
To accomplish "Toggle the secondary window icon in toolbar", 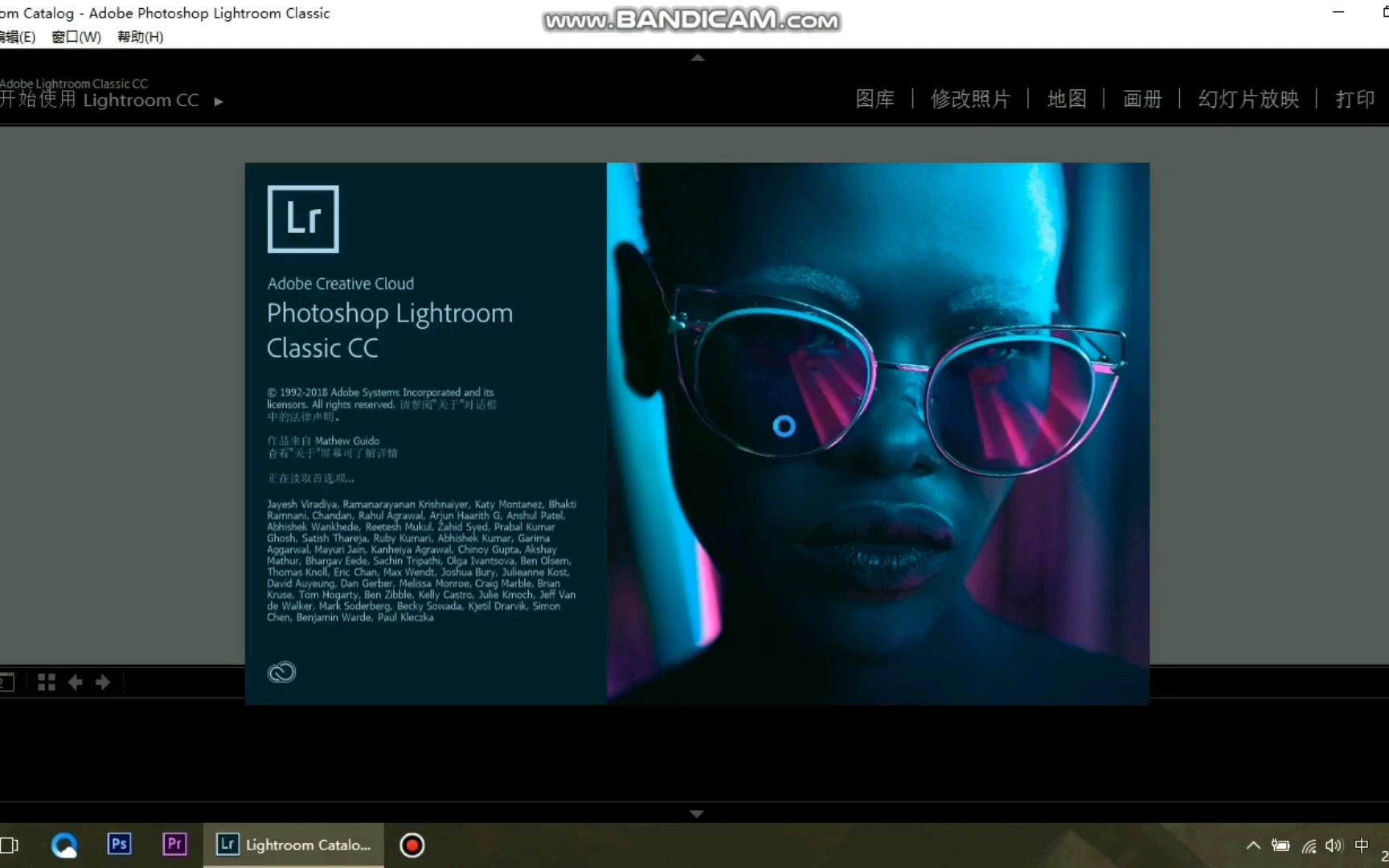I will click(x=8, y=682).
